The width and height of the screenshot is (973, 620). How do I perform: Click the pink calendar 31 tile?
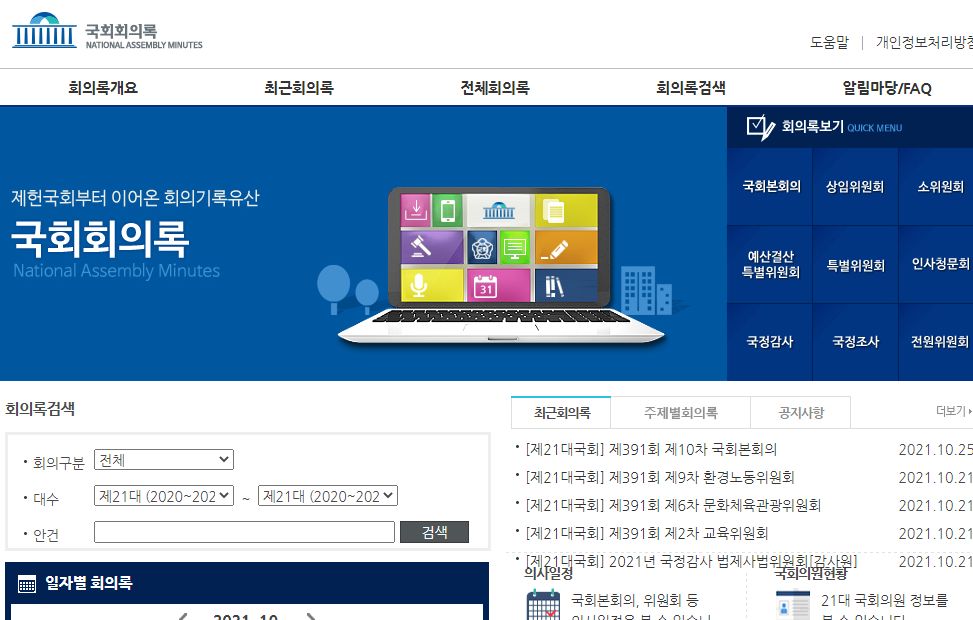click(x=499, y=285)
